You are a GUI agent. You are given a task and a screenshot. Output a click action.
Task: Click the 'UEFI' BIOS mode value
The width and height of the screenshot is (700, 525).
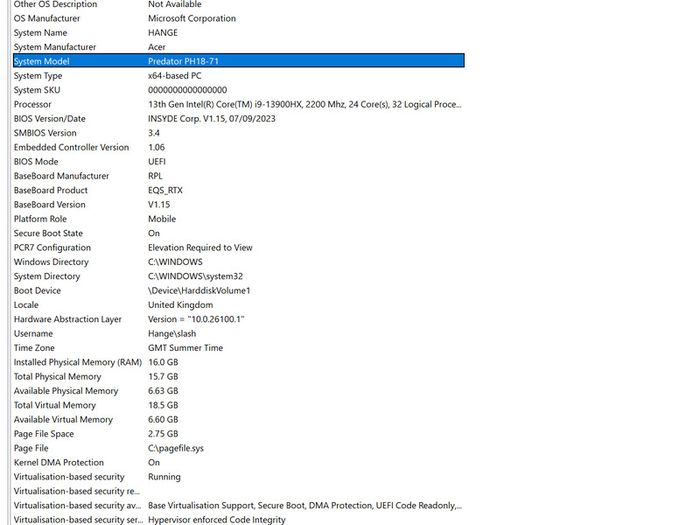(x=157, y=161)
